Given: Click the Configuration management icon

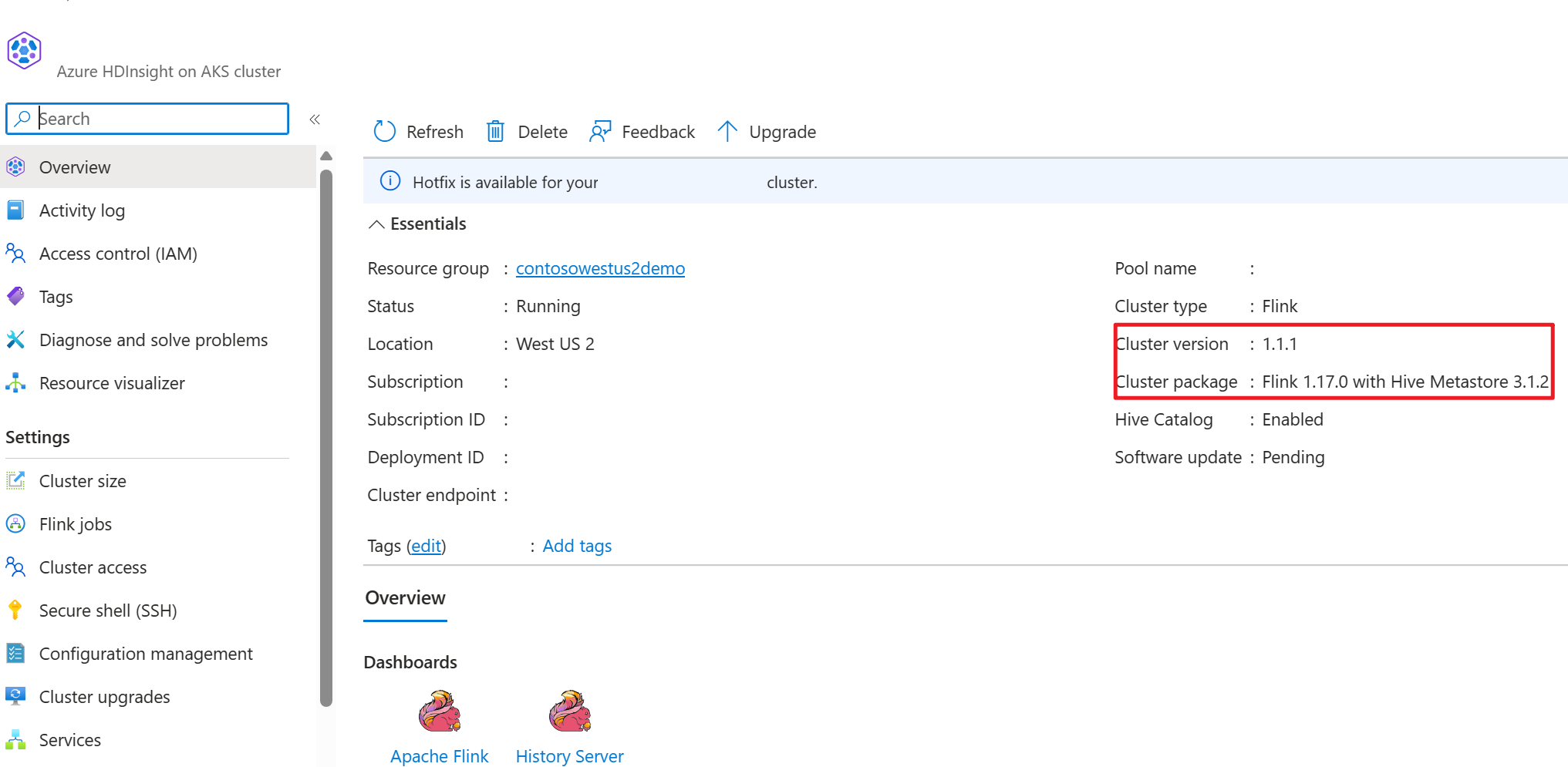Looking at the screenshot, I should tap(15, 654).
